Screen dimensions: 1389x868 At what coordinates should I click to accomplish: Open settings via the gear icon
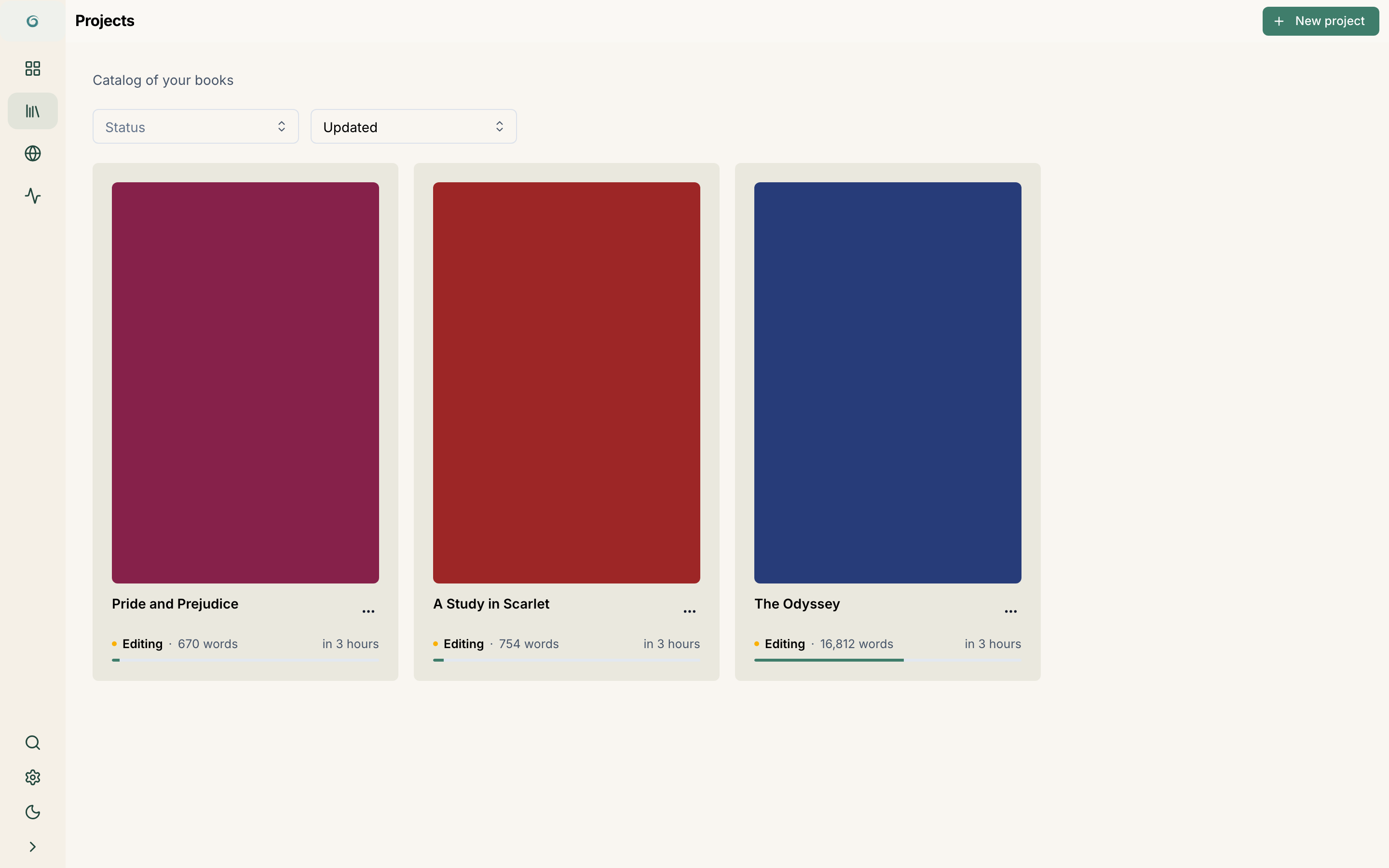point(33,777)
